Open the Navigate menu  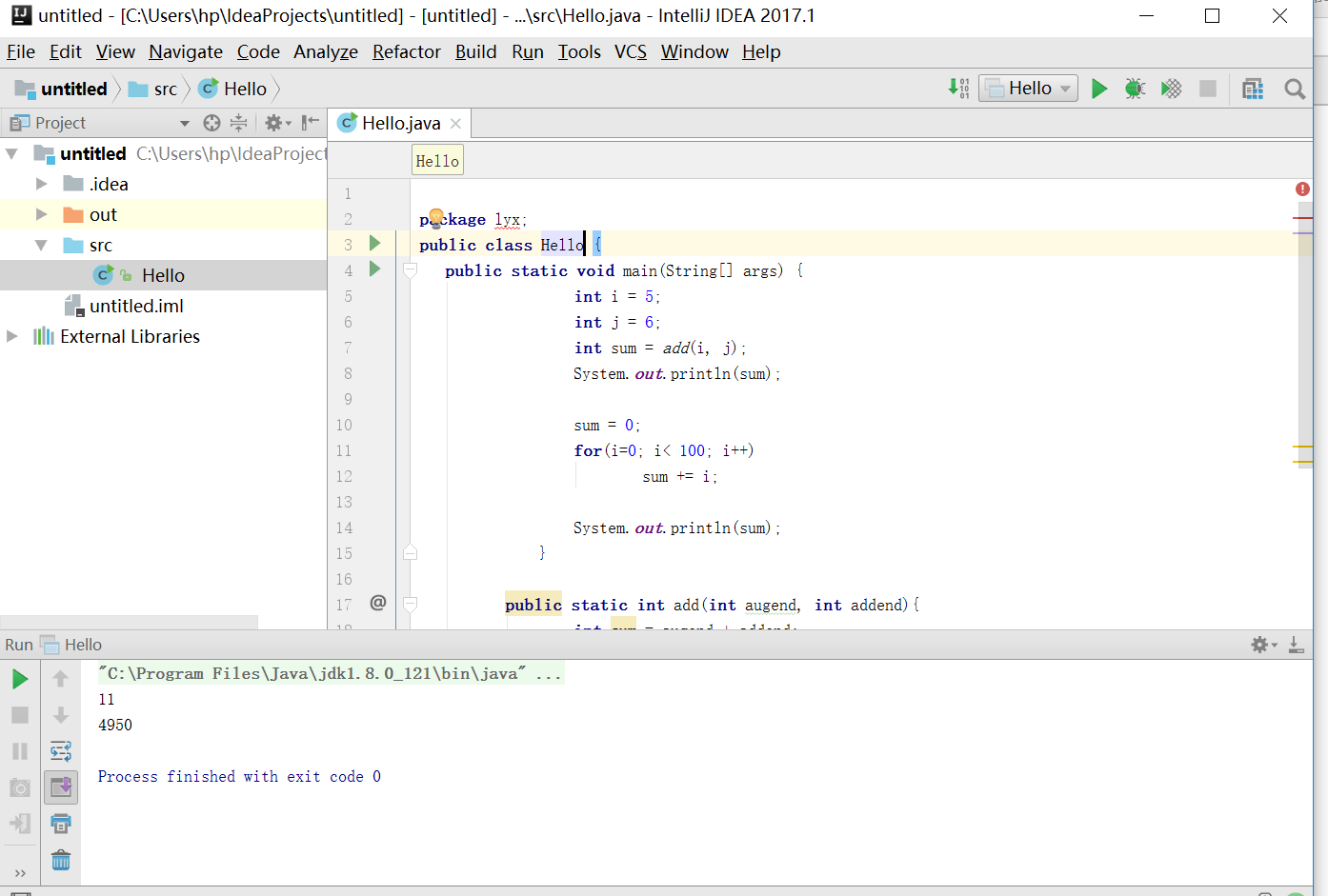[x=186, y=51]
